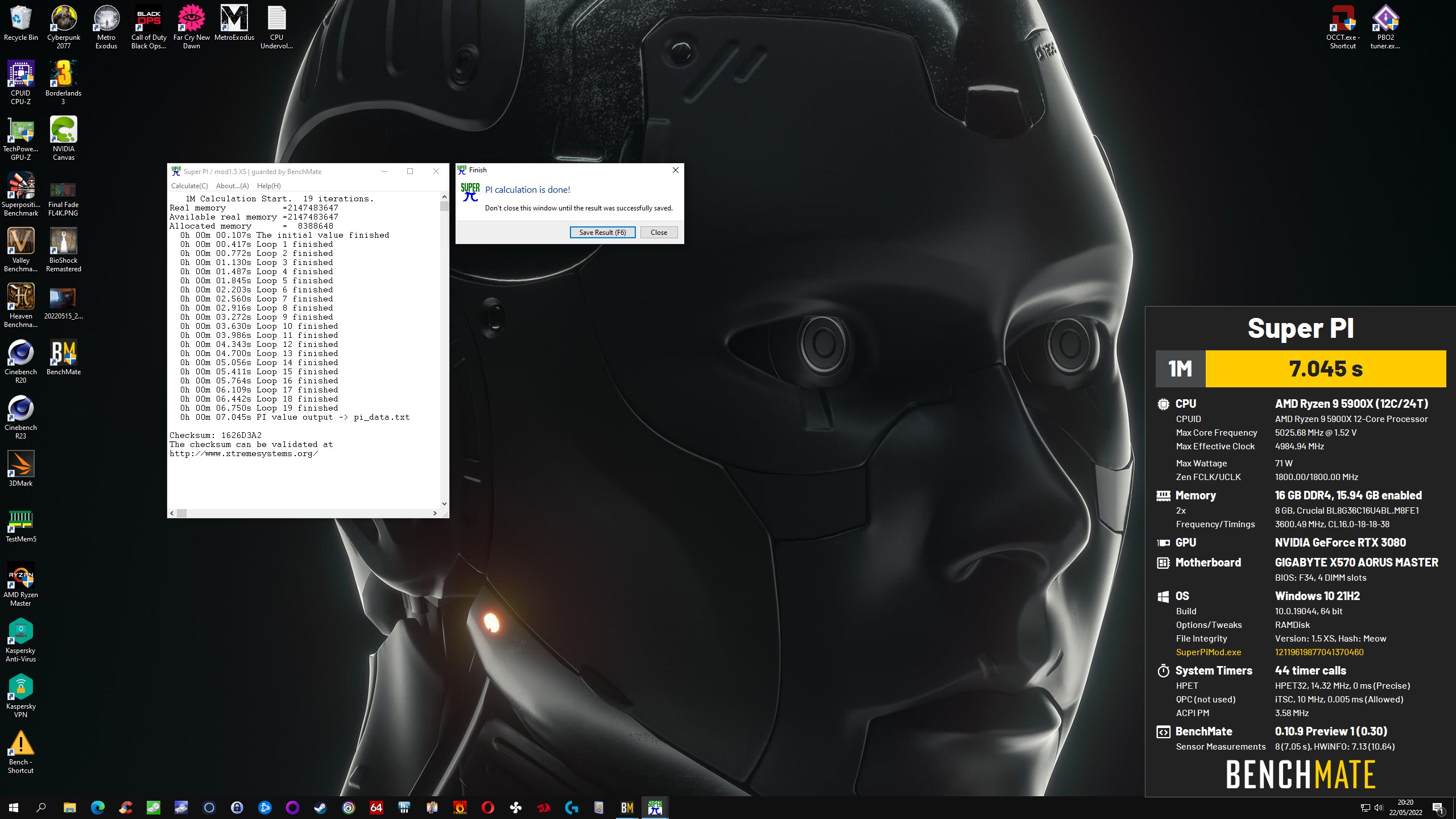Viewport: 1456px width, 819px height.
Task: Select the NVIDIA Canvas desktop icon
Action: point(64,139)
